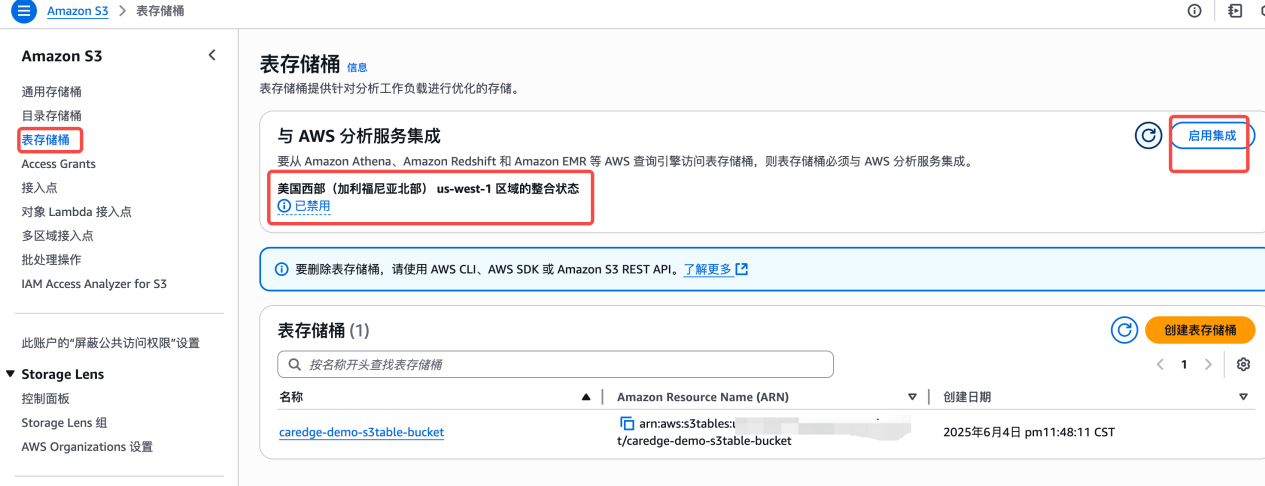1265x486 pixels.
Task: Click the 启用集成 button
Action: [1212, 135]
